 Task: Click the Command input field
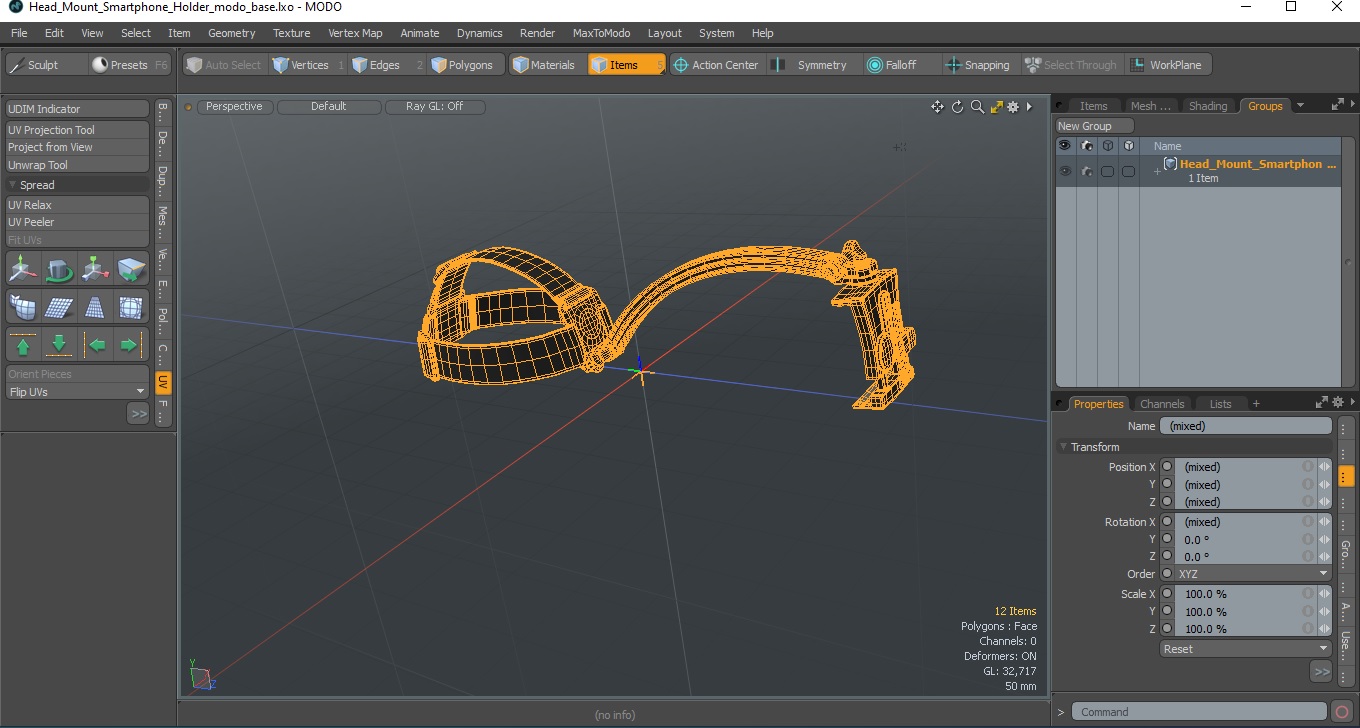[x=1201, y=712]
